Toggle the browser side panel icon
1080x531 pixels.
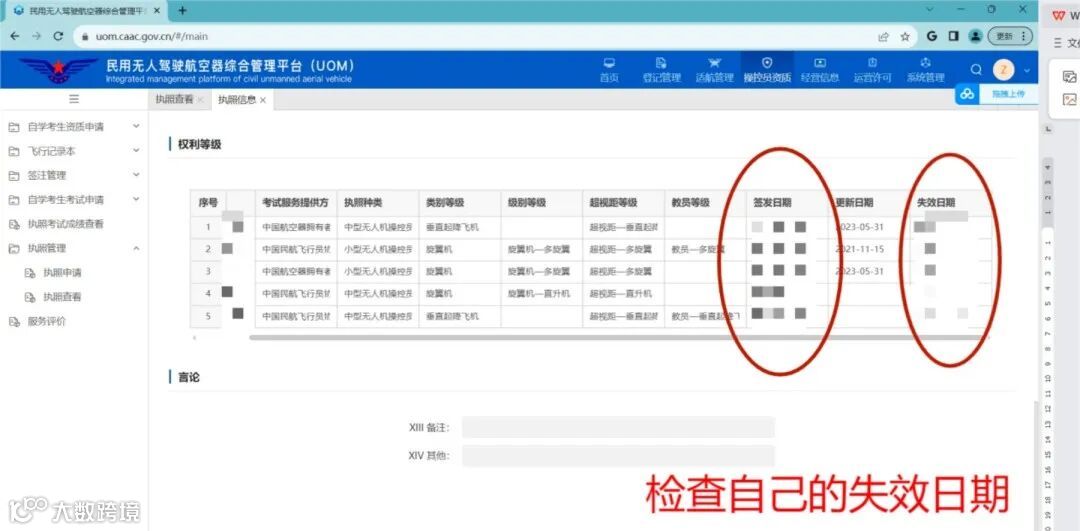point(953,37)
